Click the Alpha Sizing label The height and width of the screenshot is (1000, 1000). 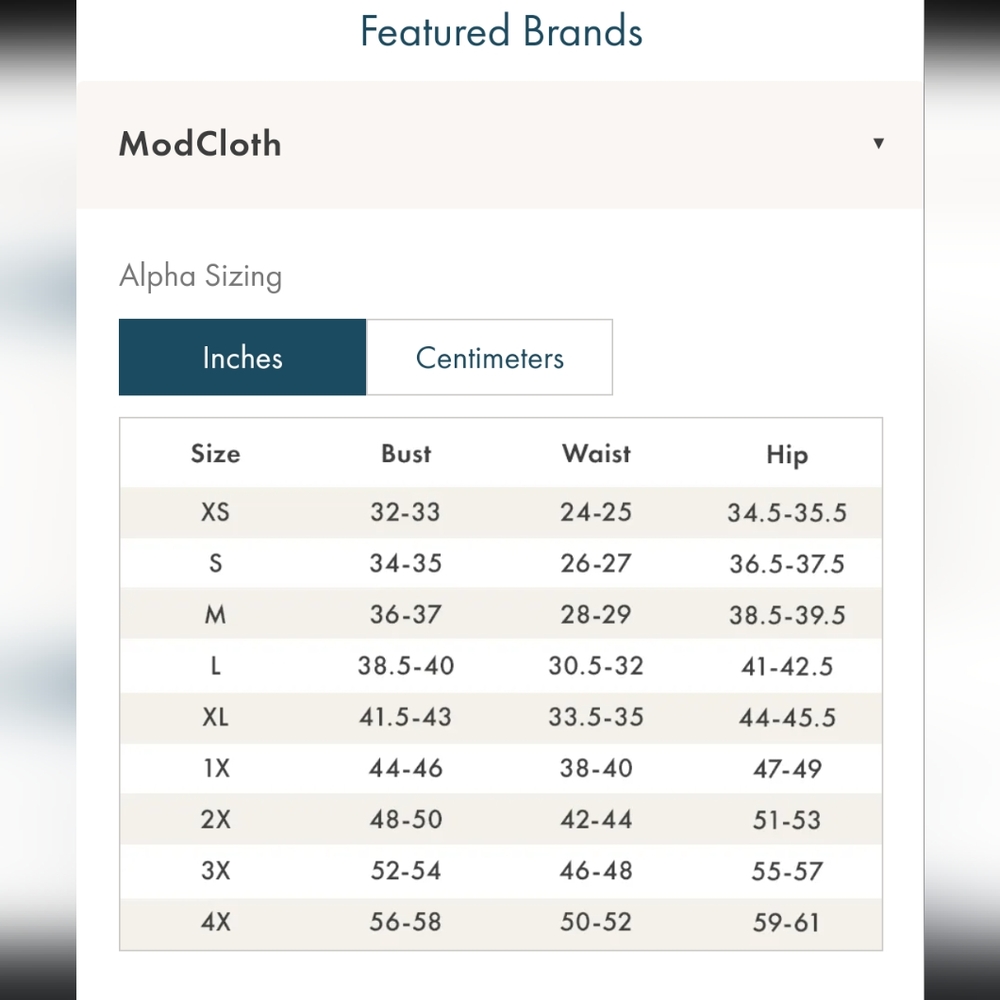[x=200, y=276]
